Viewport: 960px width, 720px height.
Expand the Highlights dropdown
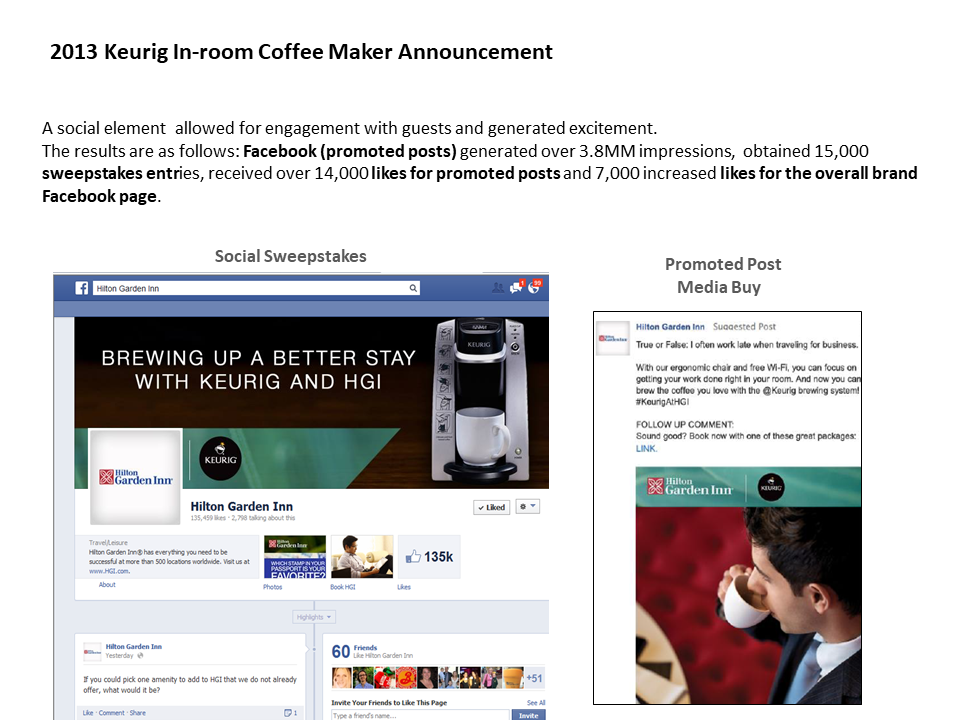pos(314,617)
